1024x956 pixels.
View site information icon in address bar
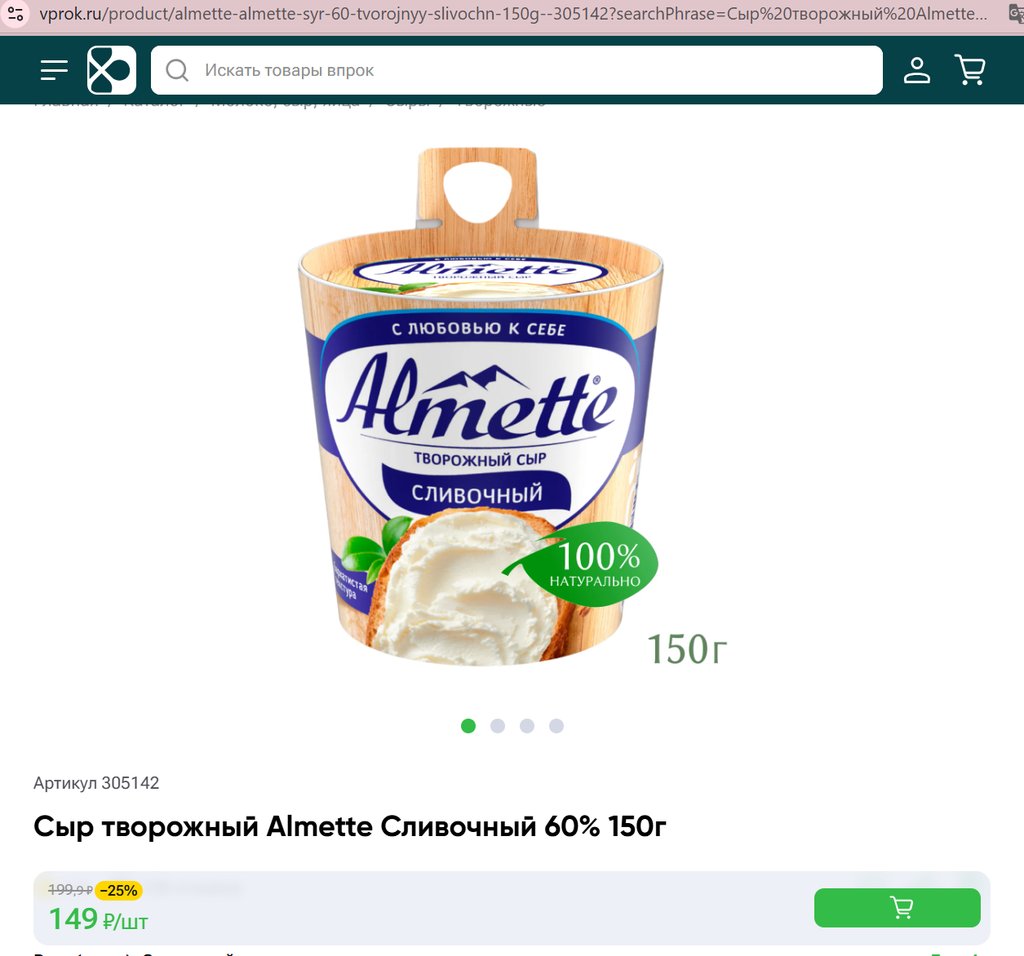click(15, 15)
